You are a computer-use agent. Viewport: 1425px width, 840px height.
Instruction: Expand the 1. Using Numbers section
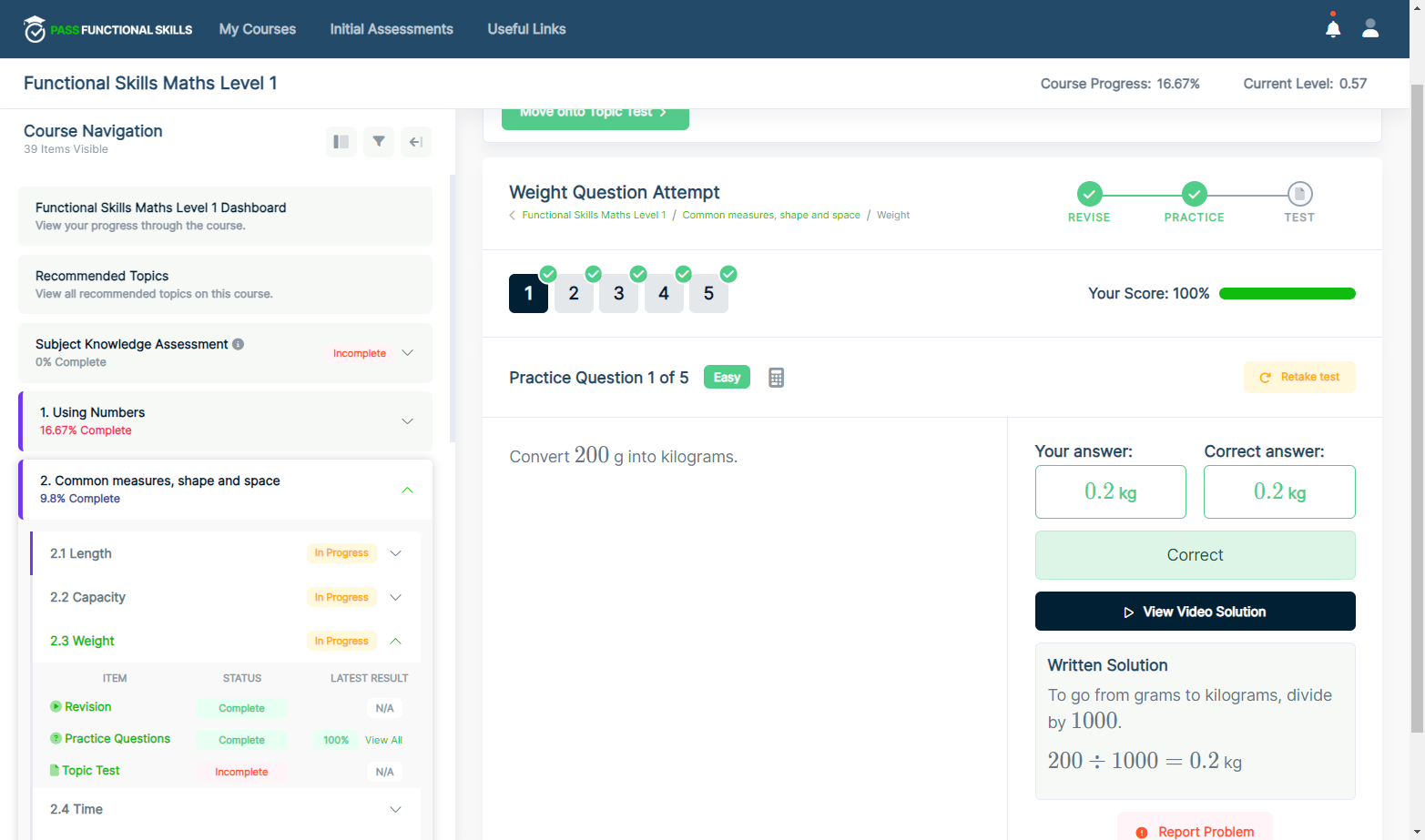tap(407, 421)
